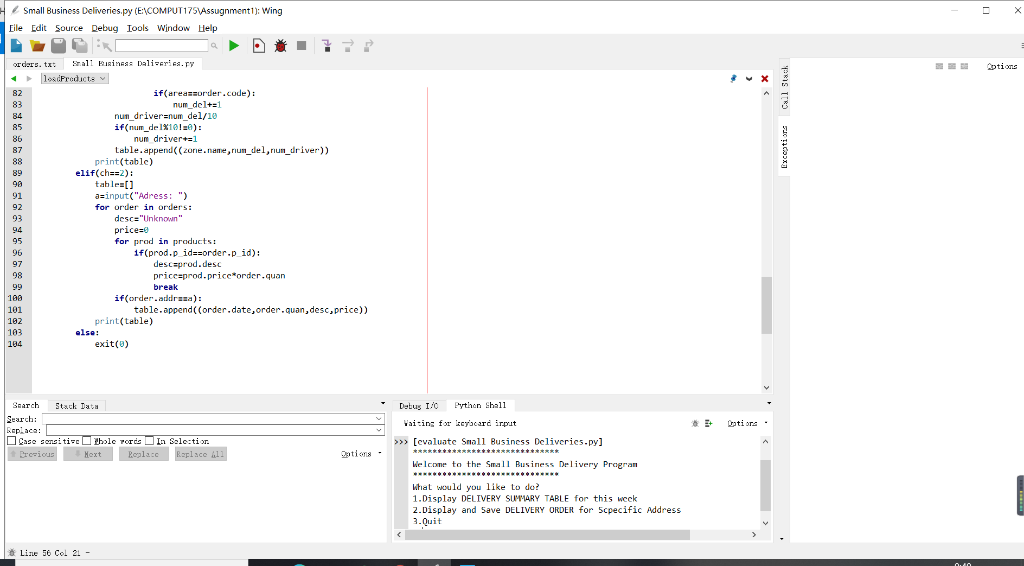Open Options in the Call Stack panel
Viewport: 1024px width, 566px height.
point(1002,66)
